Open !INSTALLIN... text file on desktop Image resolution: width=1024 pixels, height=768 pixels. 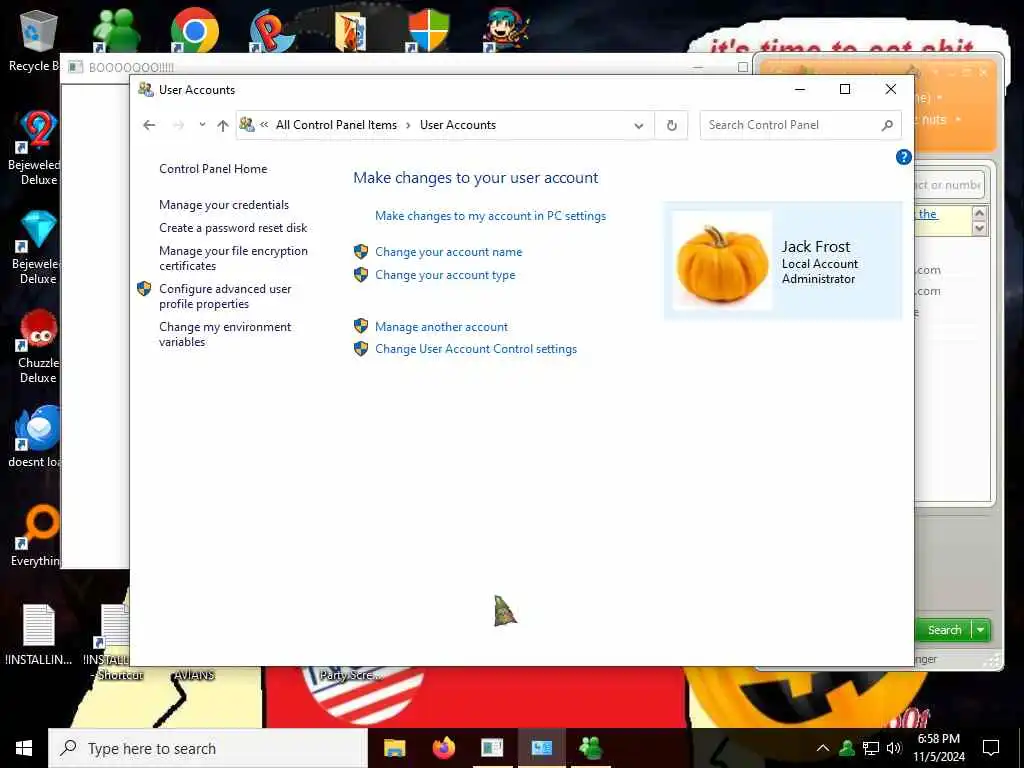[x=38, y=633]
